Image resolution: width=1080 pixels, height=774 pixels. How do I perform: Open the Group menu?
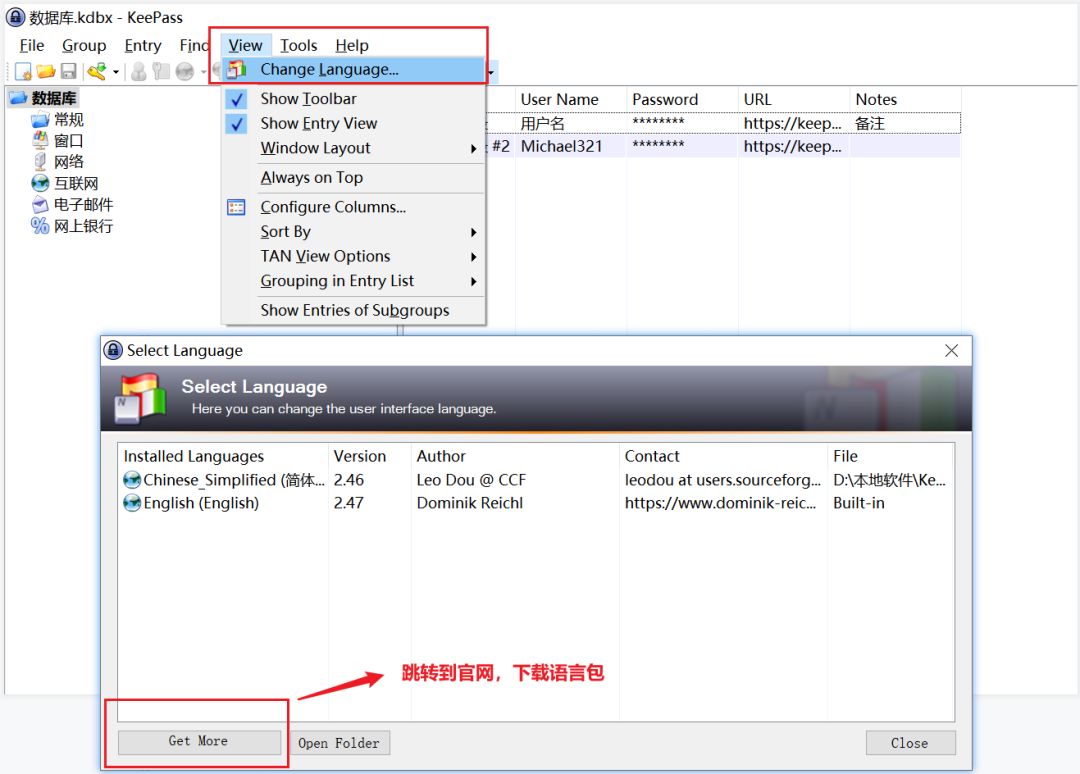tap(84, 45)
